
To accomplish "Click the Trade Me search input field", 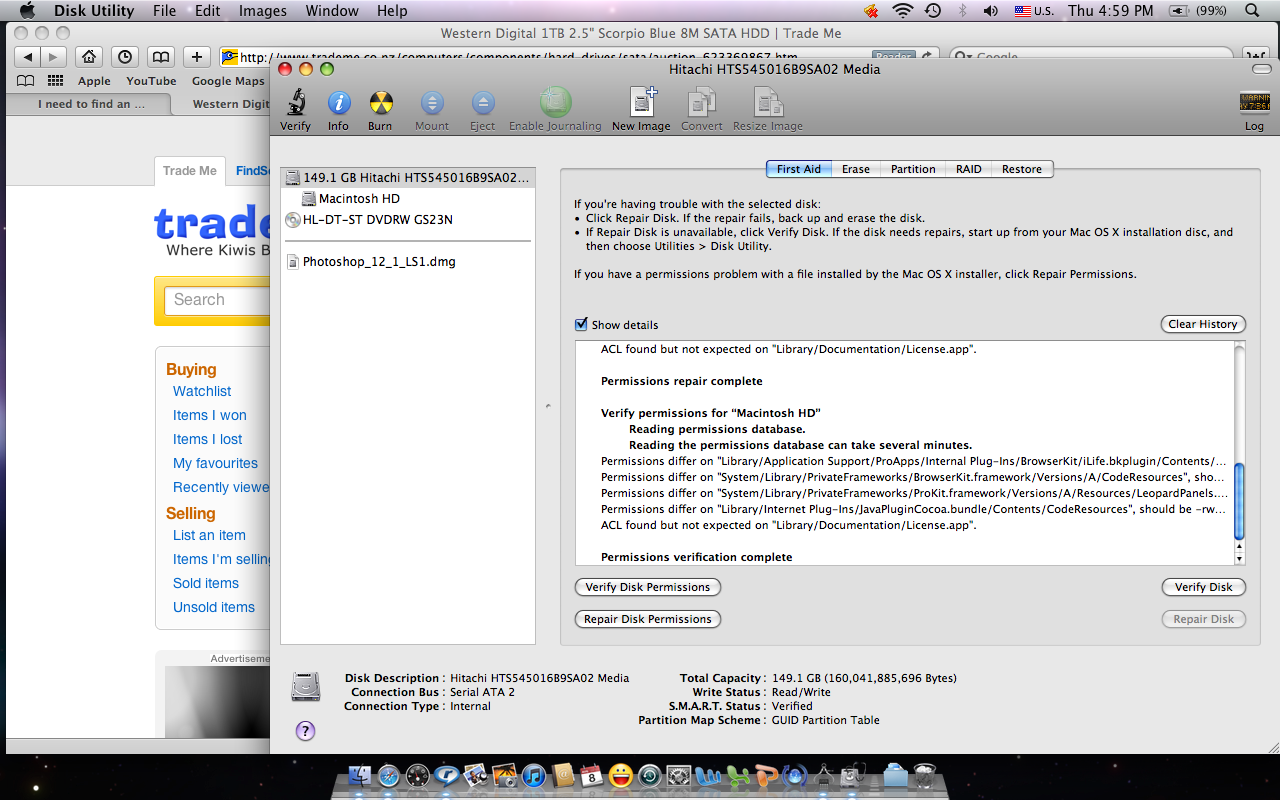I will [x=218, y=300].
